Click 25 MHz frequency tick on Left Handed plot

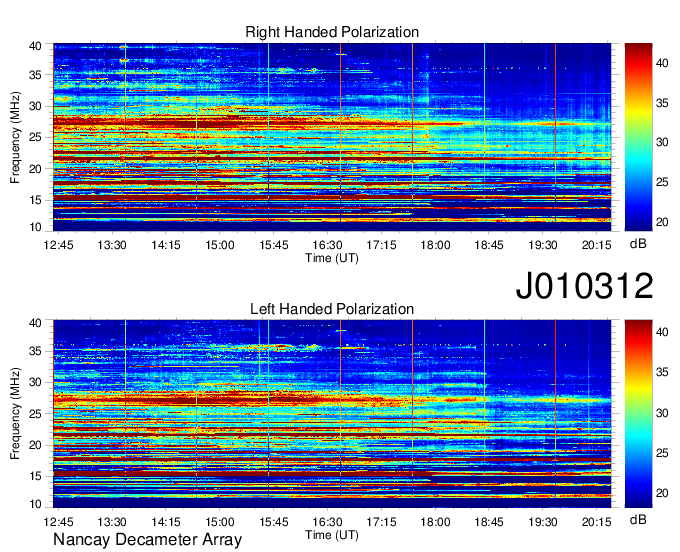[x=35, y=414]
